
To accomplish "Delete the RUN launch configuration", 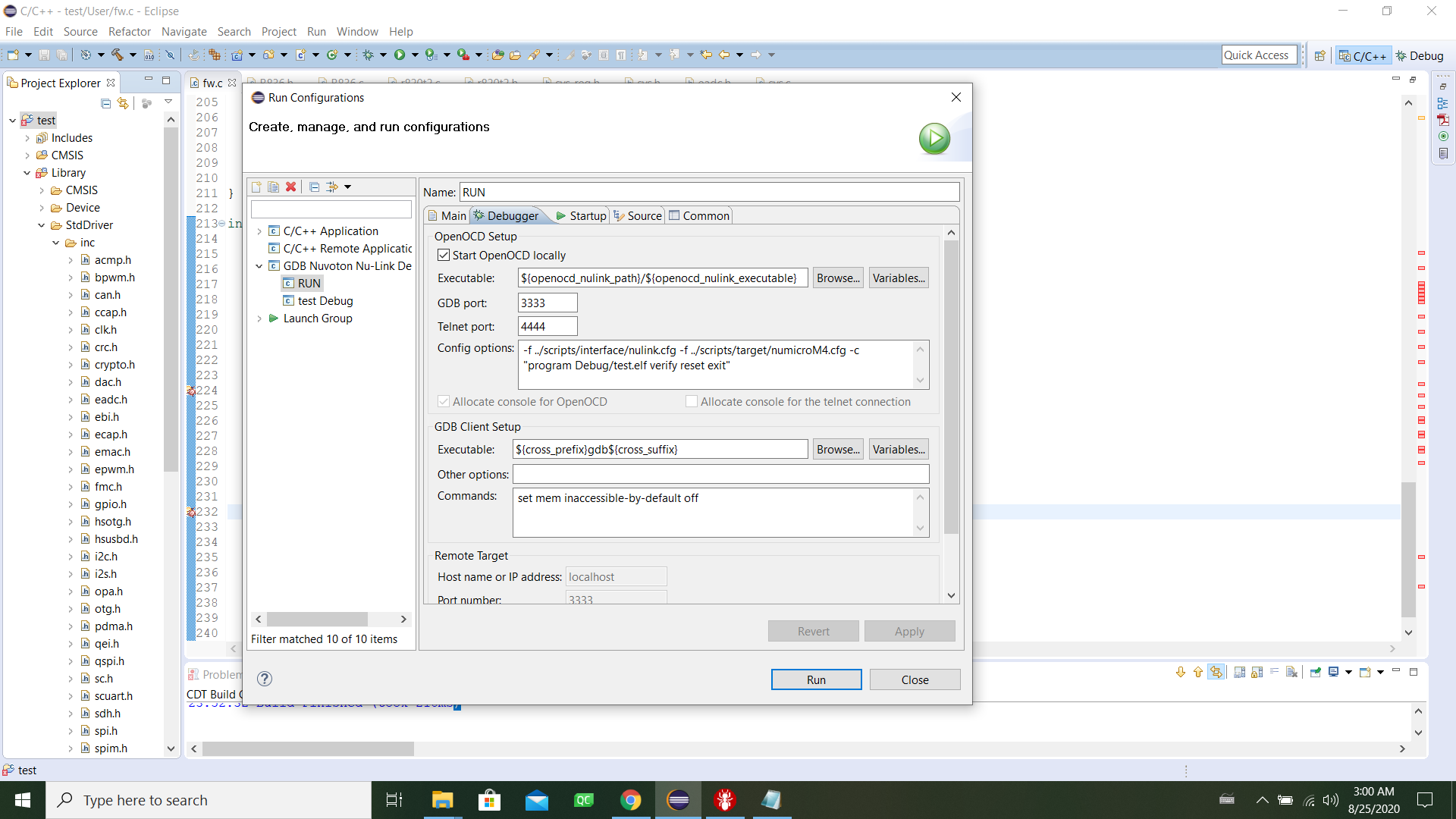I will [x=291, y=187].
